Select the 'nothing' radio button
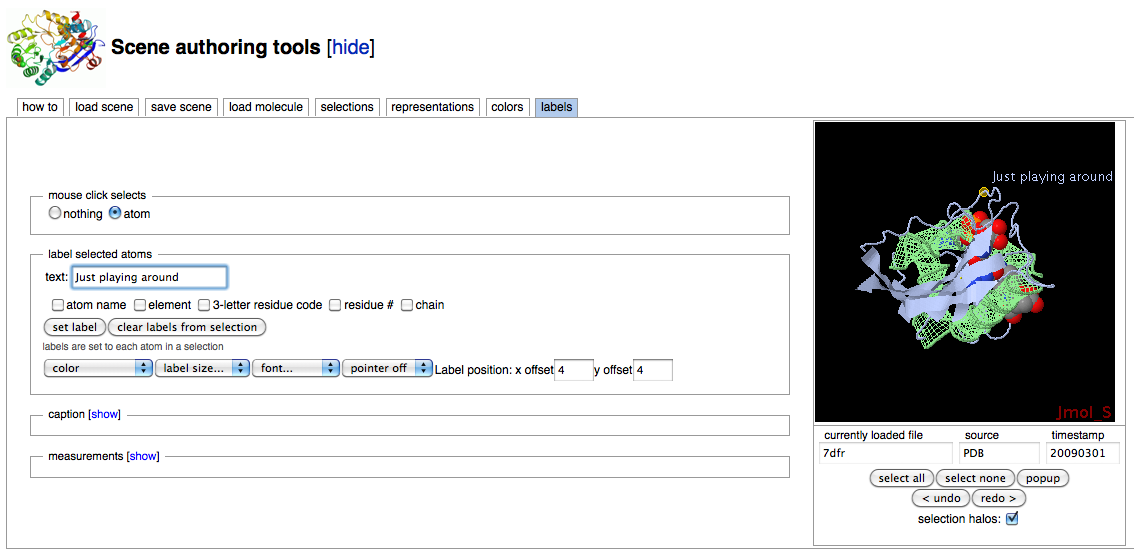The width and height of the screenshot is (1134, 557). 55,213
